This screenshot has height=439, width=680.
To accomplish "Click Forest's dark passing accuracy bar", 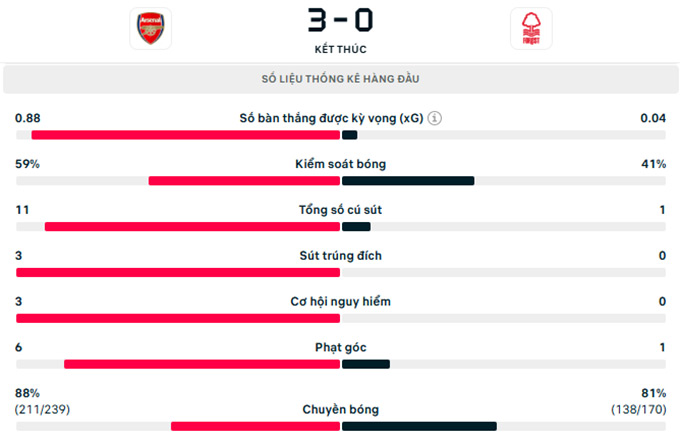I will [x=419, y=426].
